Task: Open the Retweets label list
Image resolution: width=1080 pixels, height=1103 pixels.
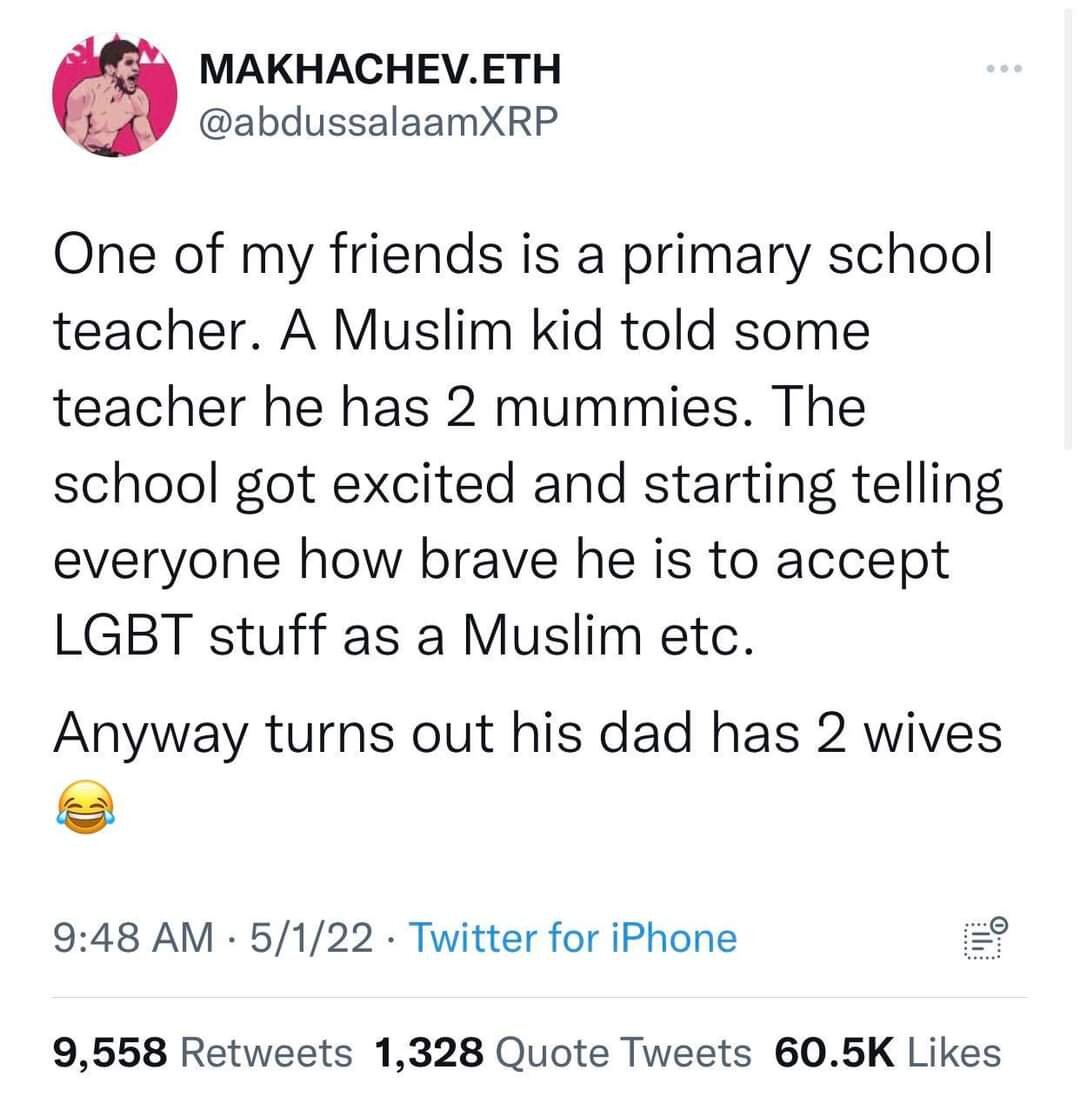Action: coord(270,1052)
